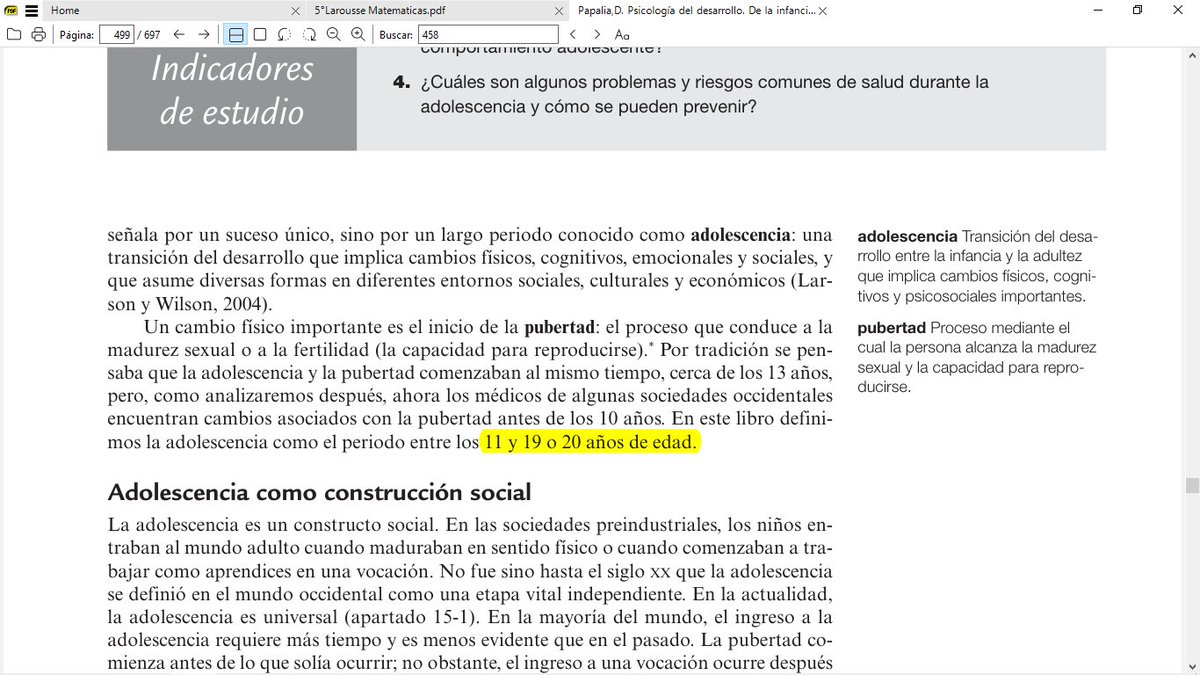Go to the next page arrow
Image resolution: width=1200 pixels, height=675 pixels.
204,34
